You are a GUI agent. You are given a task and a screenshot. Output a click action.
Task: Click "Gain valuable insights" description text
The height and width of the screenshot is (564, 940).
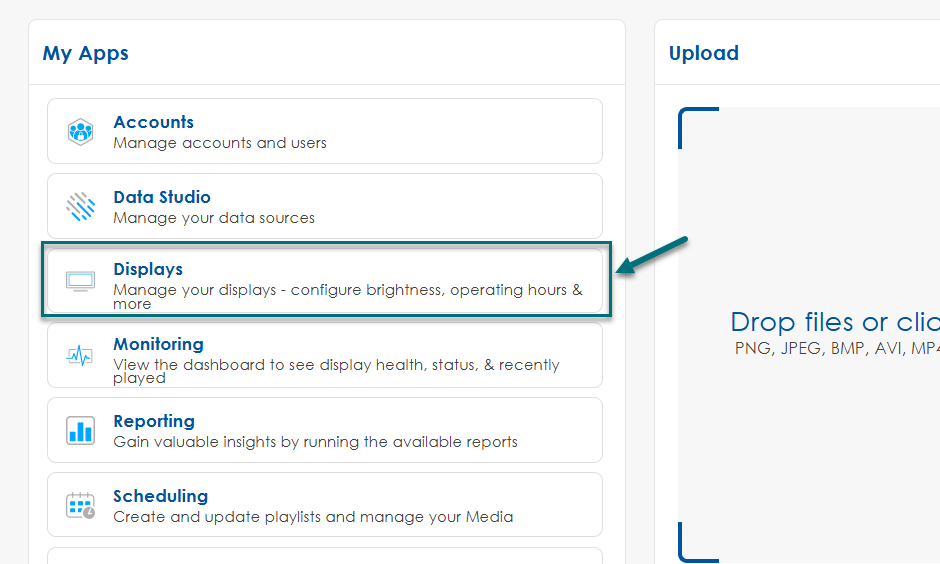(x=315, y=441)
